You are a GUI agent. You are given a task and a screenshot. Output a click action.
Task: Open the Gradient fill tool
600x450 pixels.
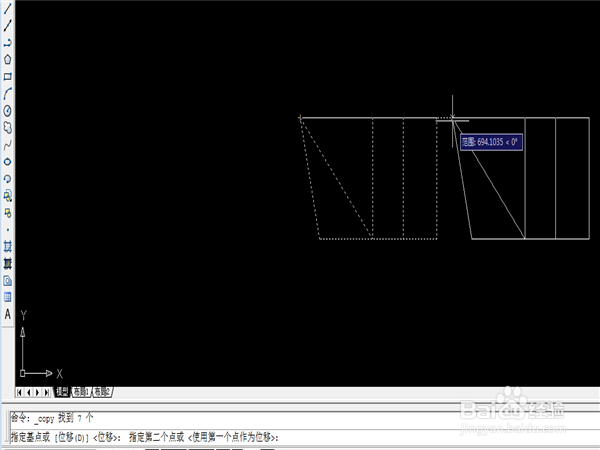click(x=8, y=264)
